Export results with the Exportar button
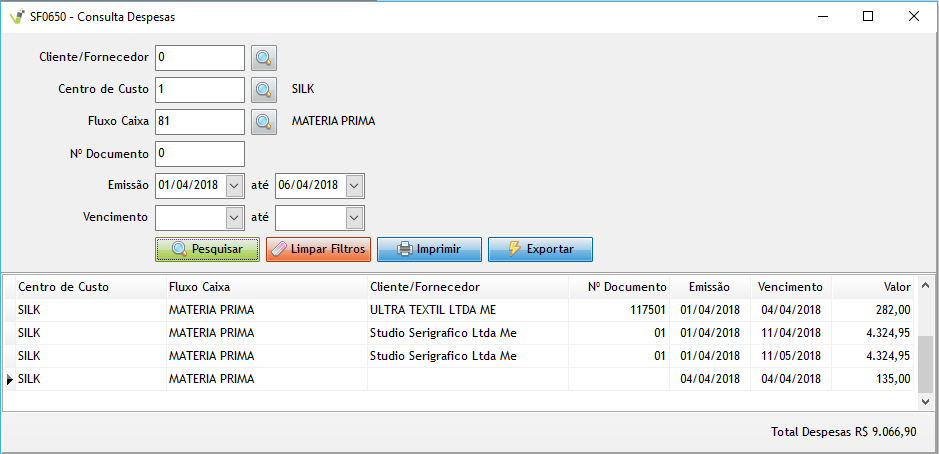Screen dimensions: 939x454 coord(540,249)
